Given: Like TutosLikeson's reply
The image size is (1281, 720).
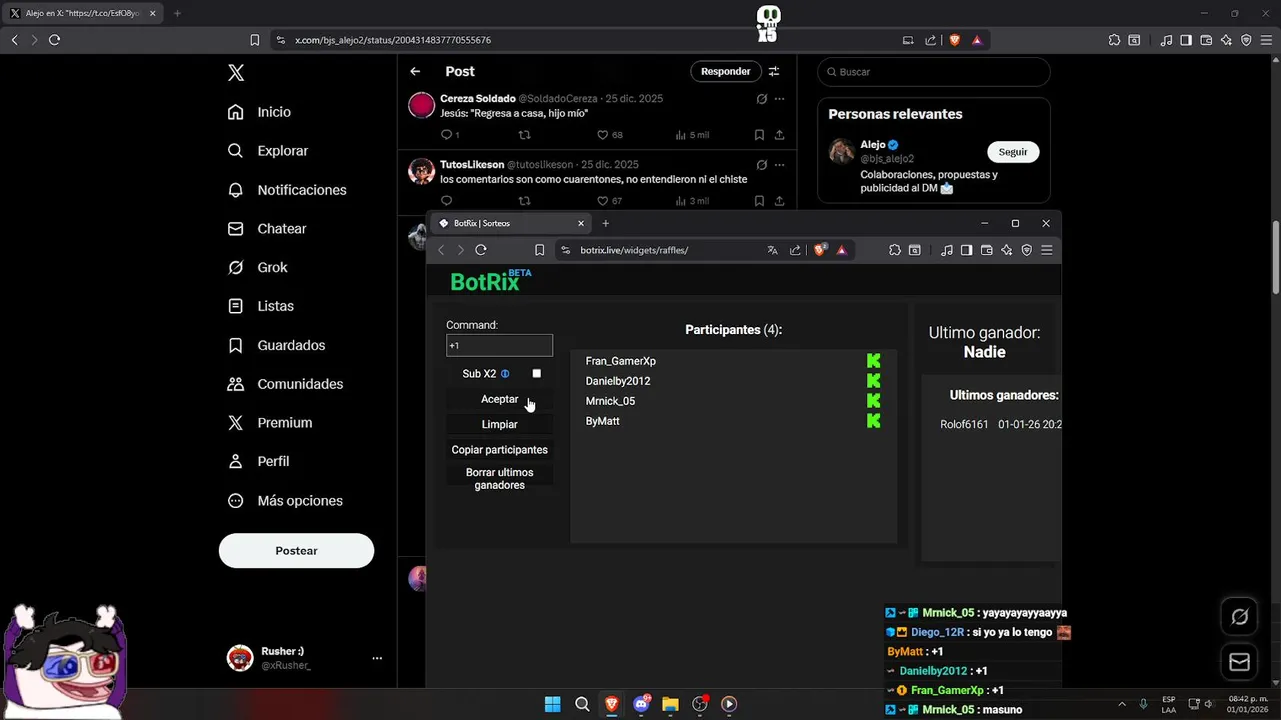Looking at the screenshot, I should [603, 201].
